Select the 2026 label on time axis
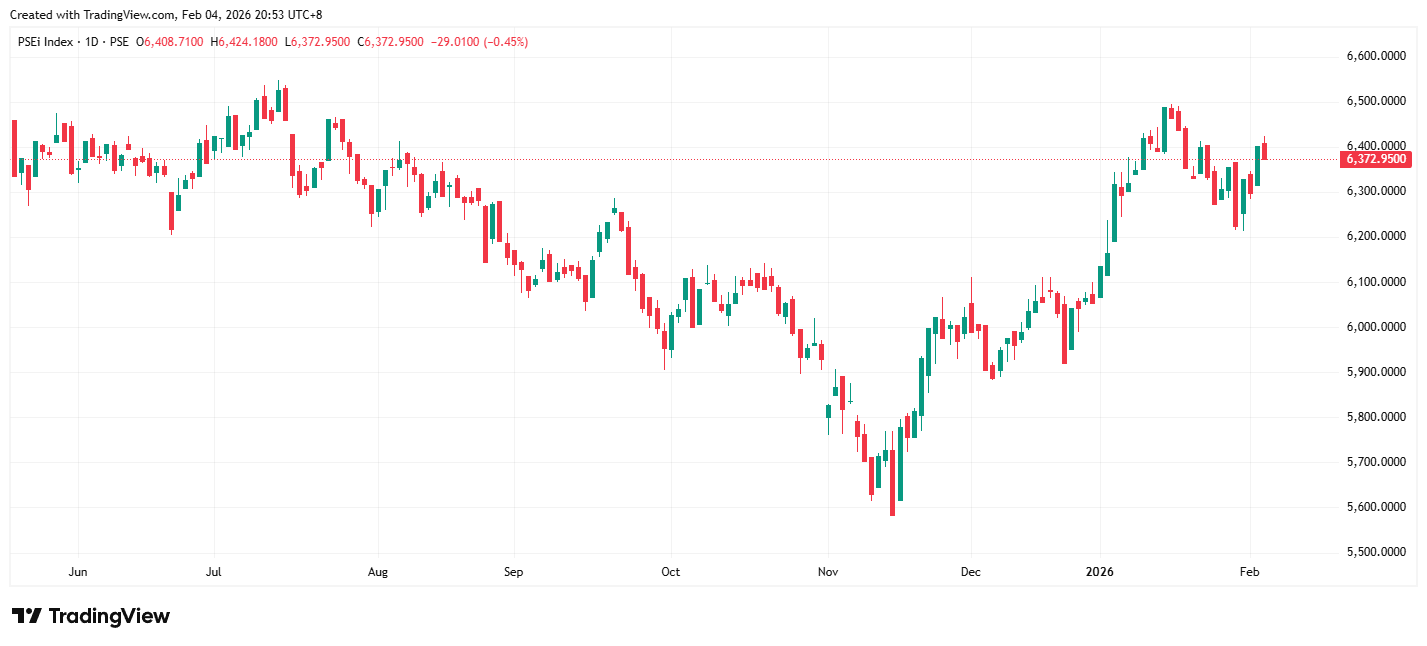Viewport: 1427px width, 646px height. tap(1100, 572)
